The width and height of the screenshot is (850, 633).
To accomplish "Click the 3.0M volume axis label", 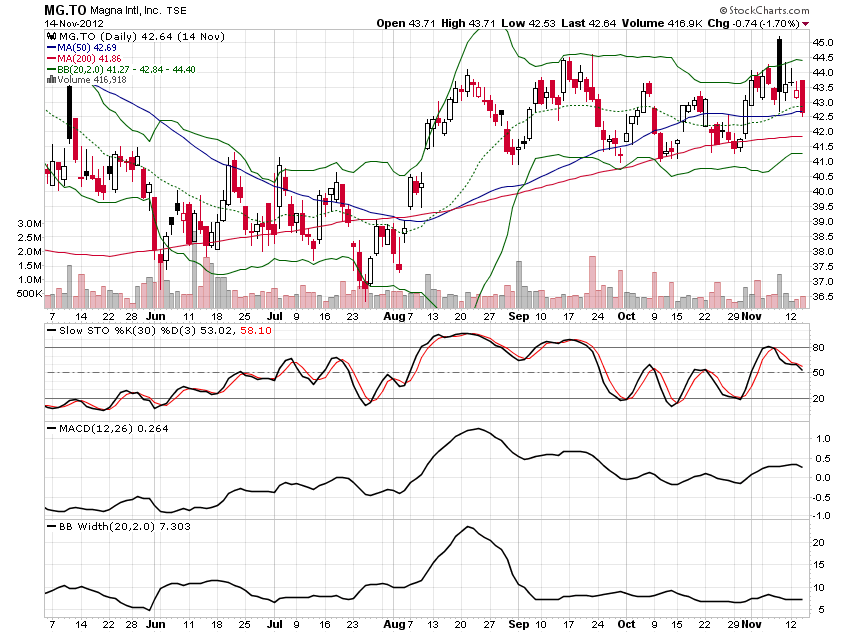I will tap(29, 223).
